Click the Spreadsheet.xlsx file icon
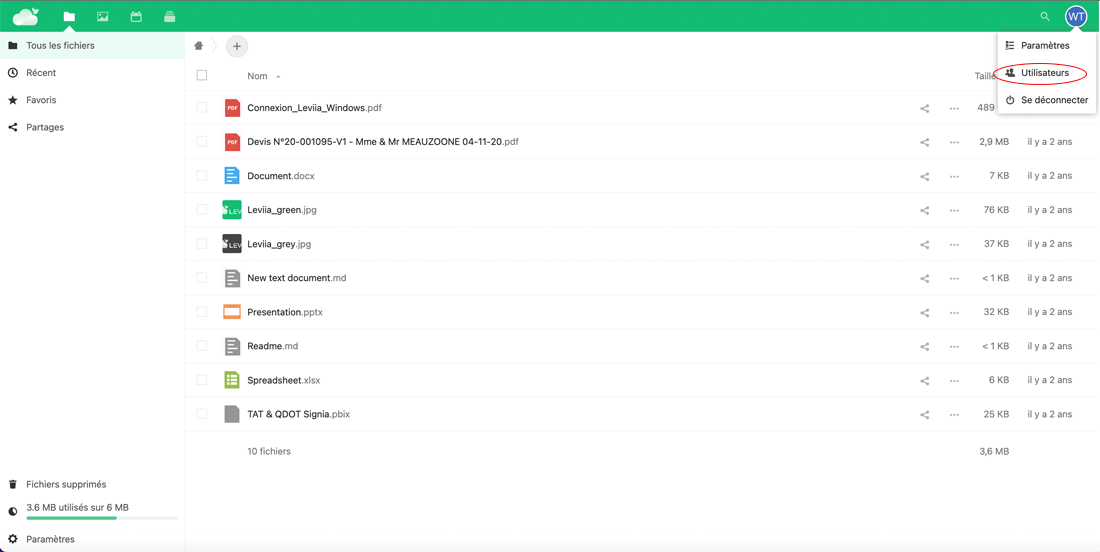 pyautogui.click(x=232, y=380)
